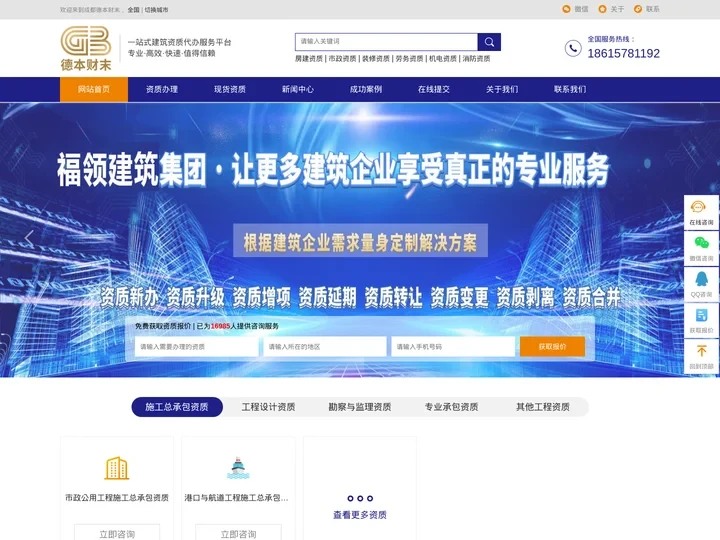
Task: Click the 请输入关键词 search field
Action: click(386, 42)
